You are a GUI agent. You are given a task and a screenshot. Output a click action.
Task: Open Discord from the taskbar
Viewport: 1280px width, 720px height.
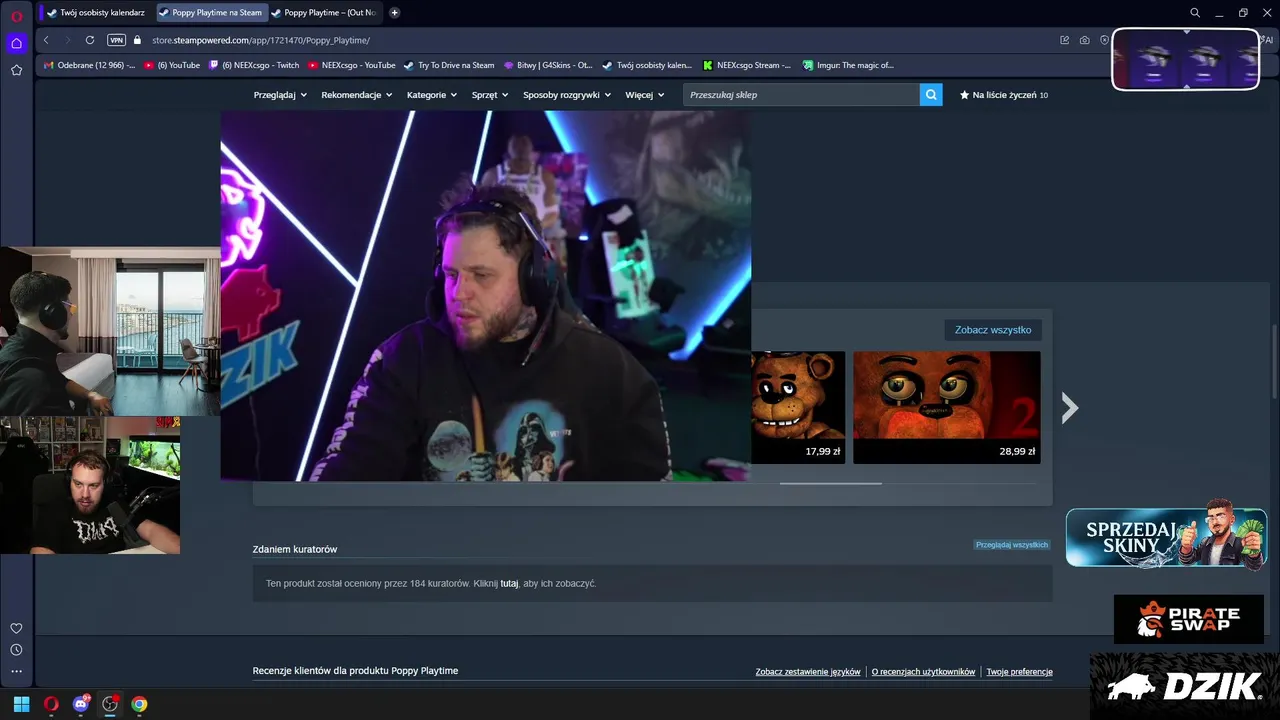[x=81, y=704]
